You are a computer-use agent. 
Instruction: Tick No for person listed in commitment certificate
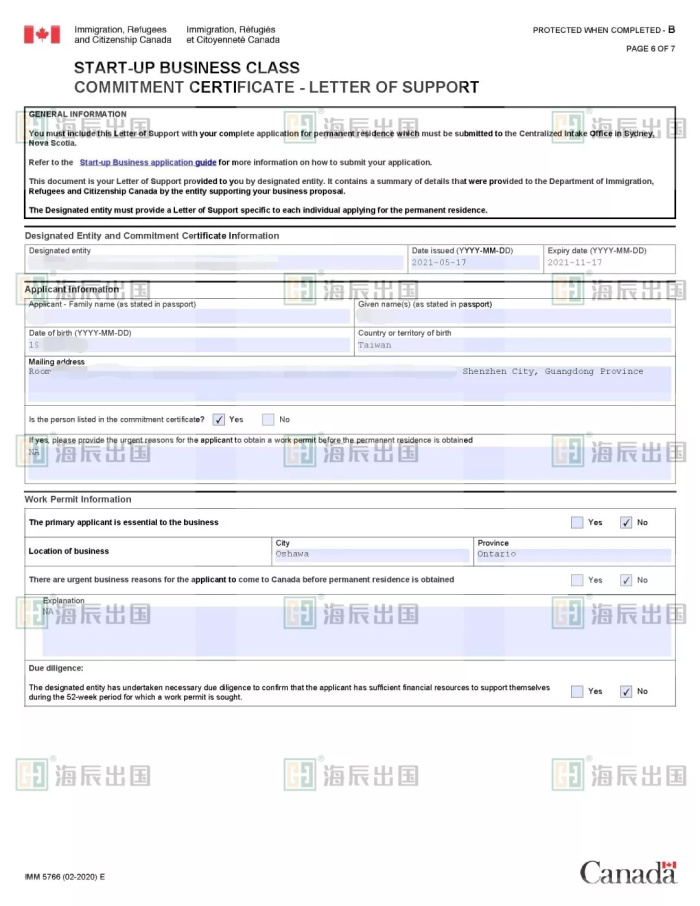tap(268, 419)
